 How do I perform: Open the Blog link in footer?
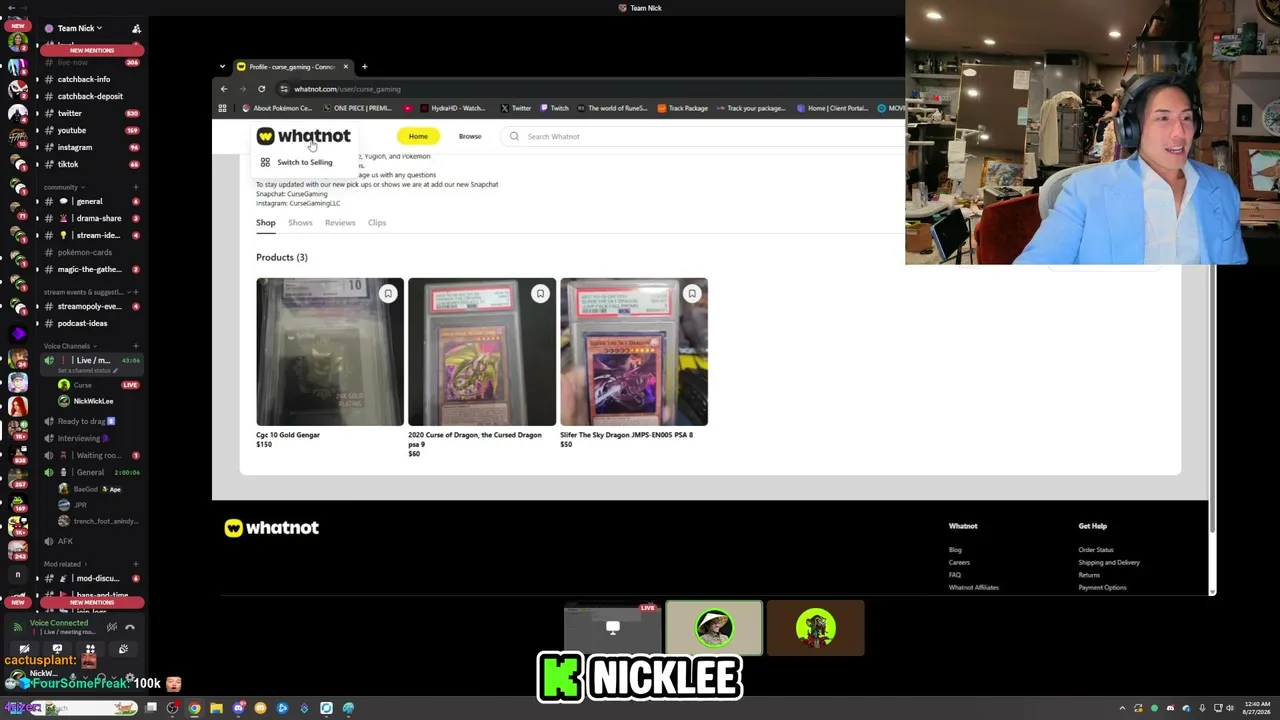pos(955,550)
